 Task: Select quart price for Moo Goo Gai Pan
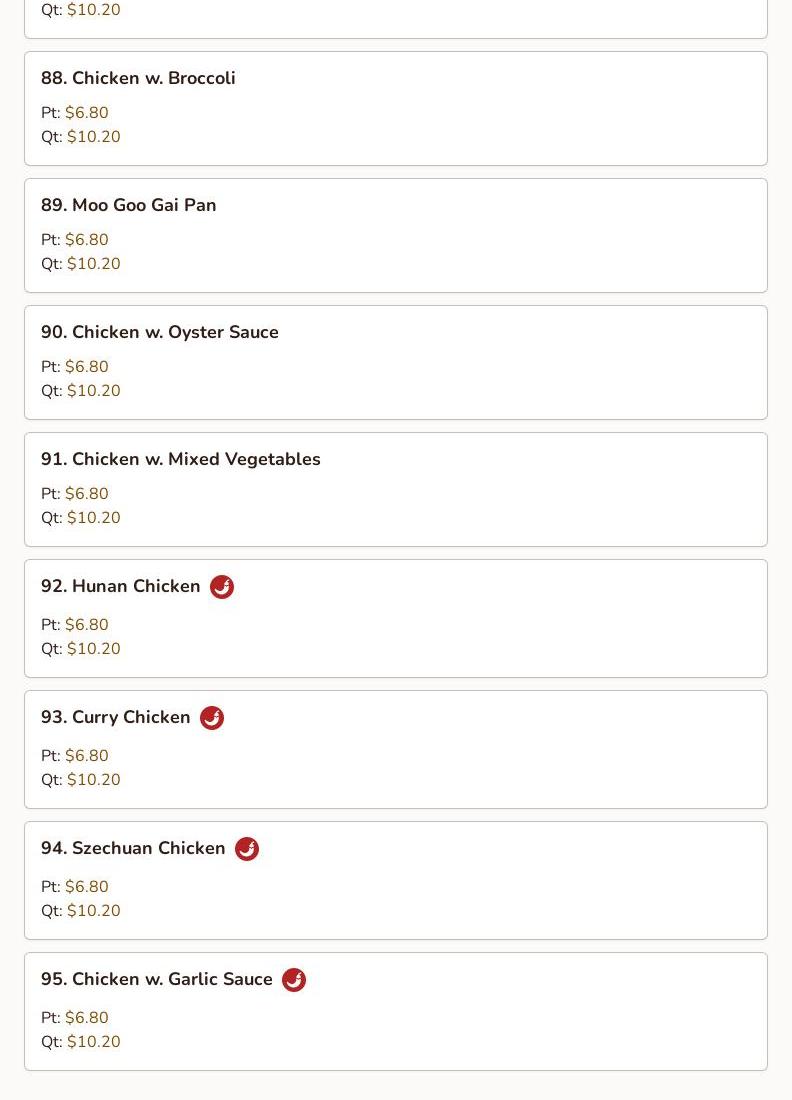click(94, 264)
